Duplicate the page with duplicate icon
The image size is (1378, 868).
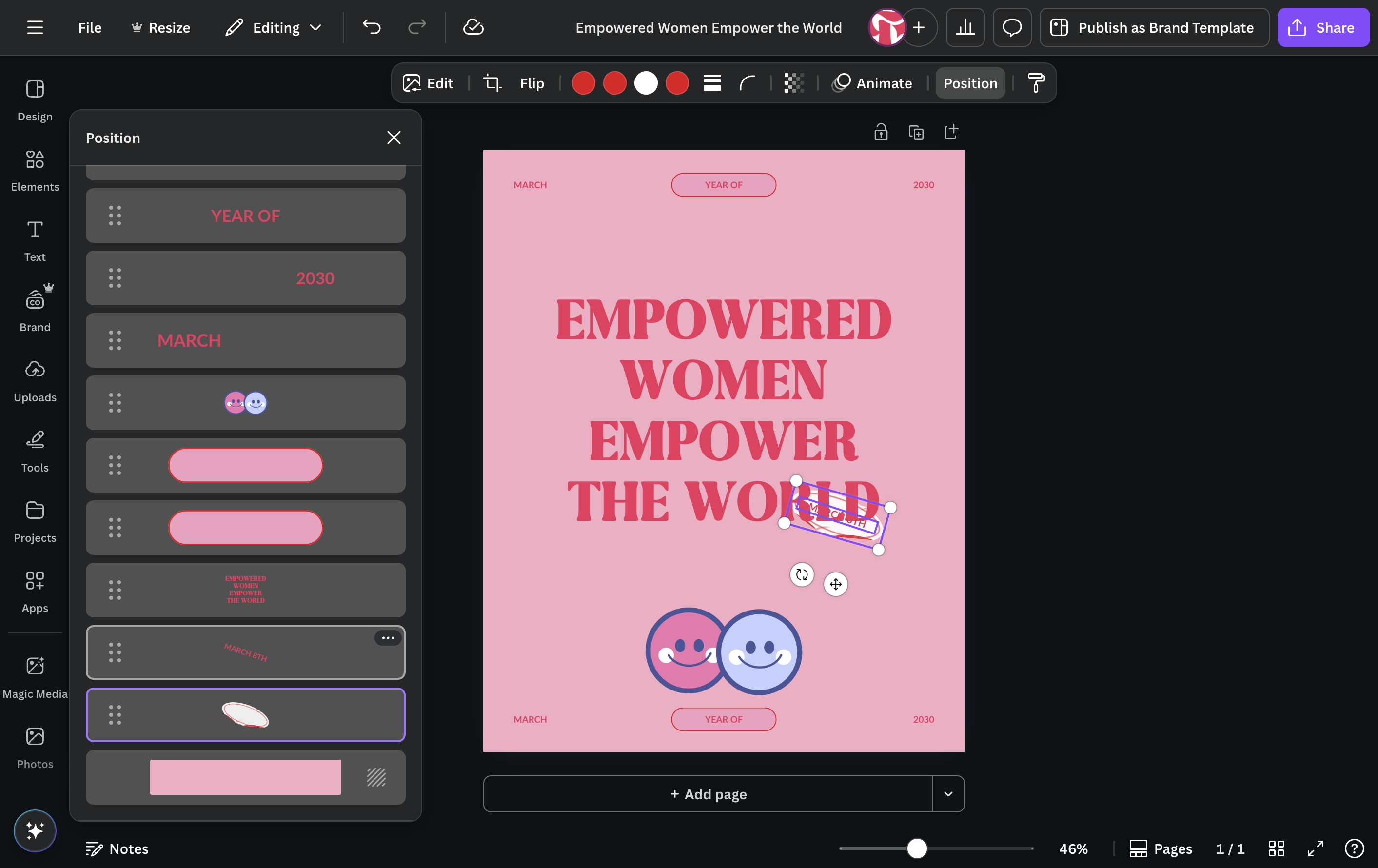pyautogui.click(x=916, y=132)
